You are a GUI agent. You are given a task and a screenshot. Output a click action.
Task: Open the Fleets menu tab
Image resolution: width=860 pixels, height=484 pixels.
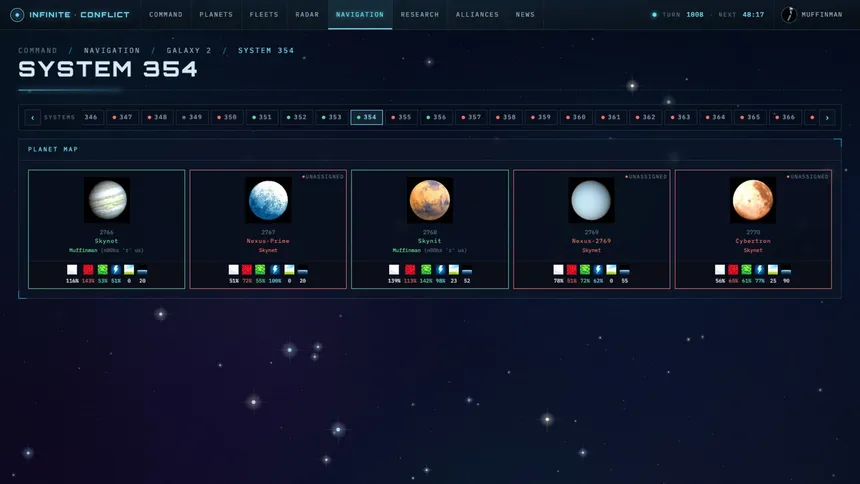[264, 15]
